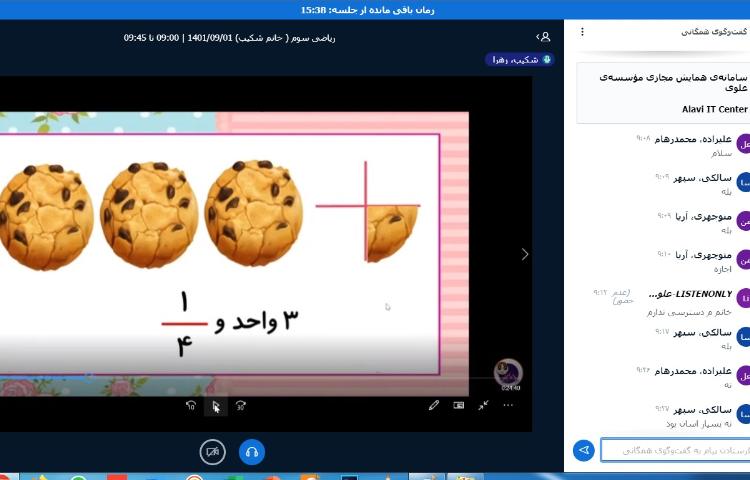Click the pointer cursor tool icon

[215, 406]
